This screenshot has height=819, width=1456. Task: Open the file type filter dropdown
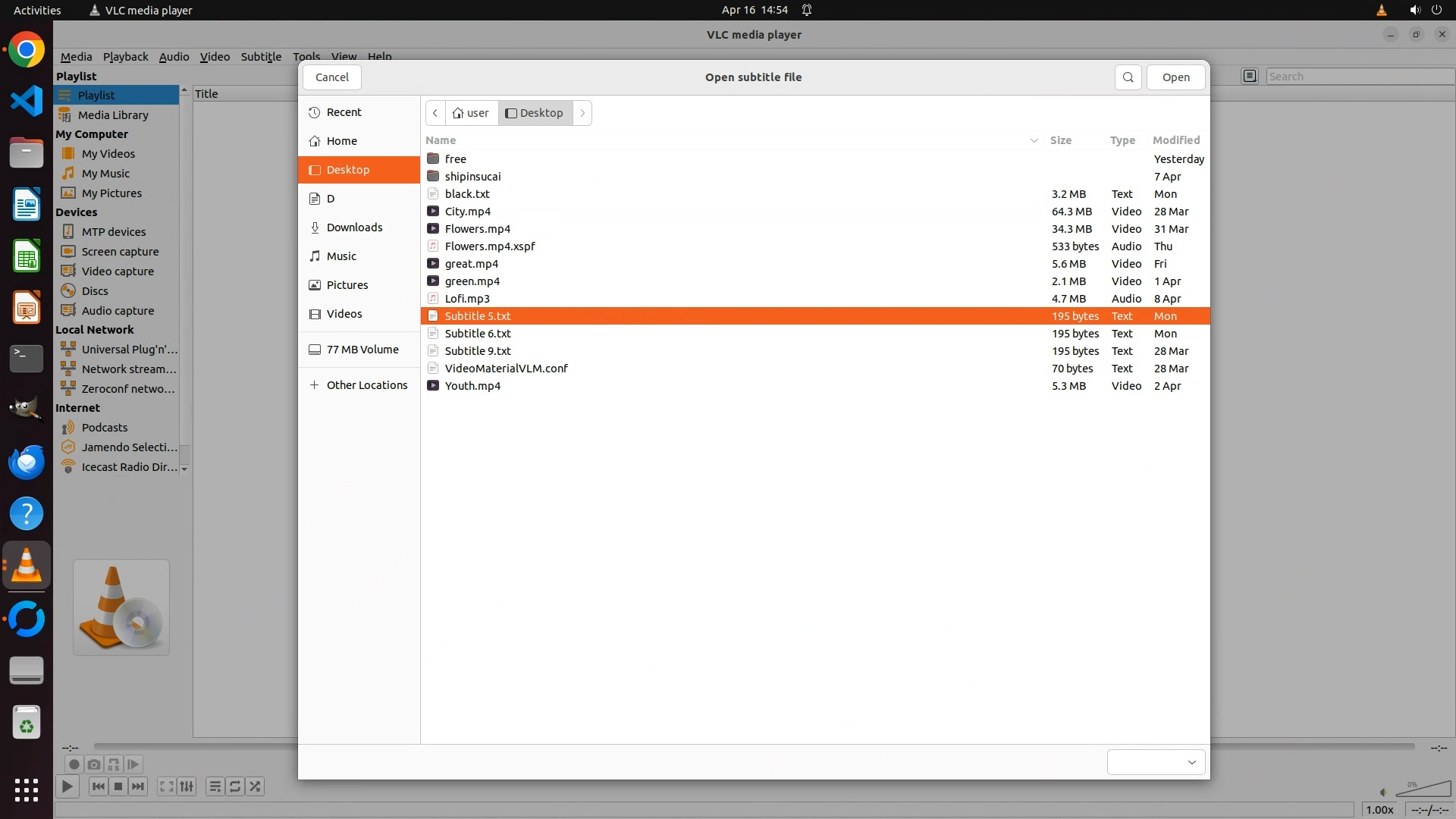click(x=1156, y=762)
